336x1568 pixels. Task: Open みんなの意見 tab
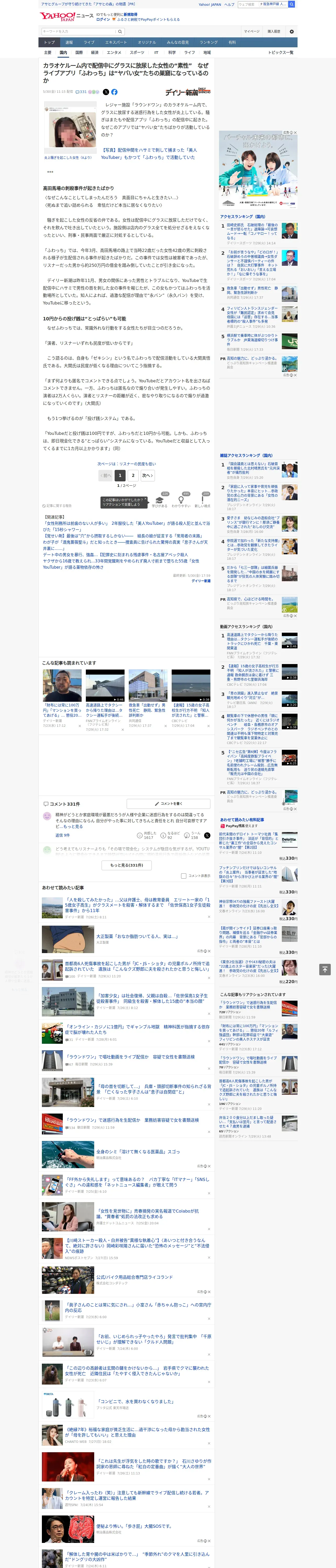coord(177,43)
